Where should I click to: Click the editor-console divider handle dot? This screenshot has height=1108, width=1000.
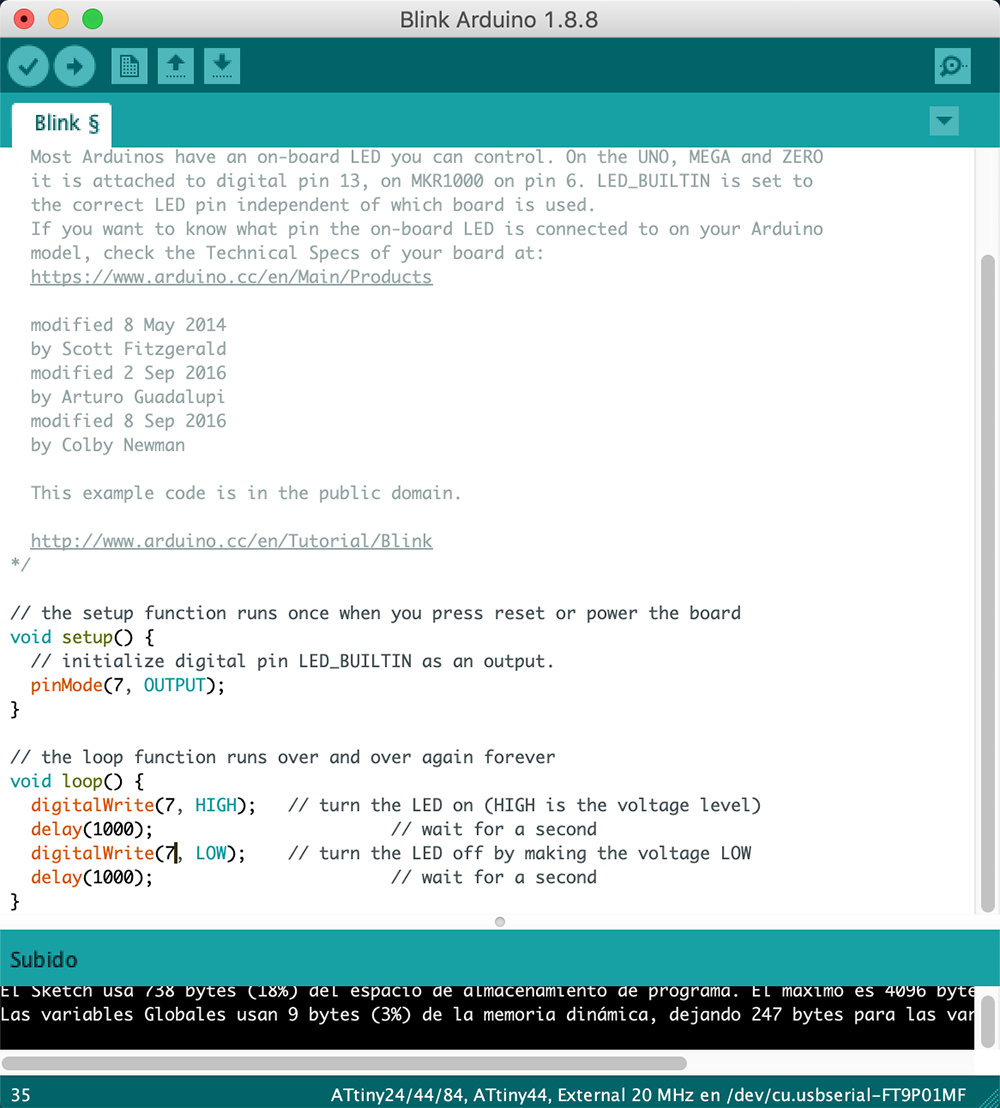coord(500,921)
